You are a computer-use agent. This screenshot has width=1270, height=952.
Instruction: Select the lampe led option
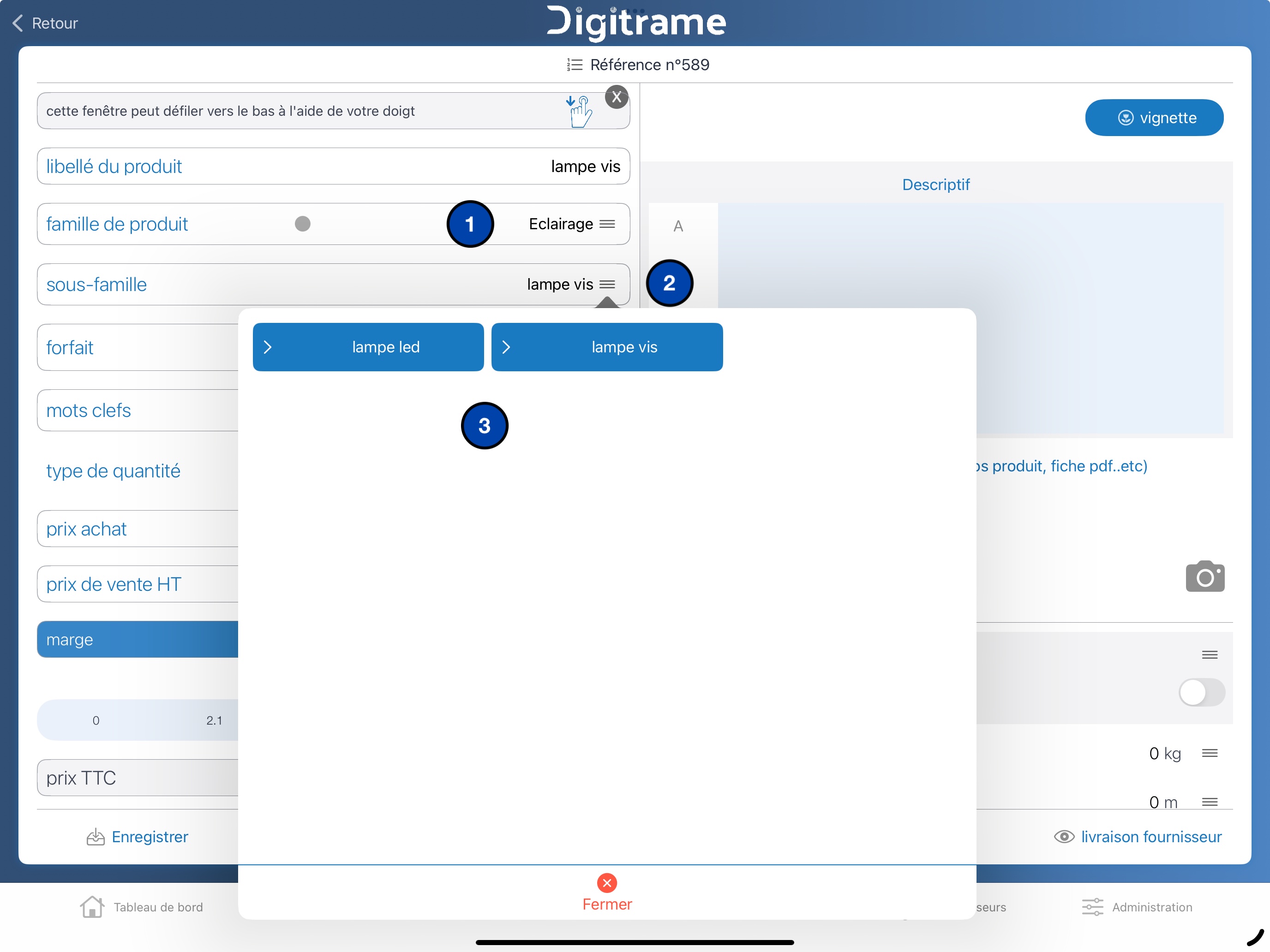click(x=369, y=347)
